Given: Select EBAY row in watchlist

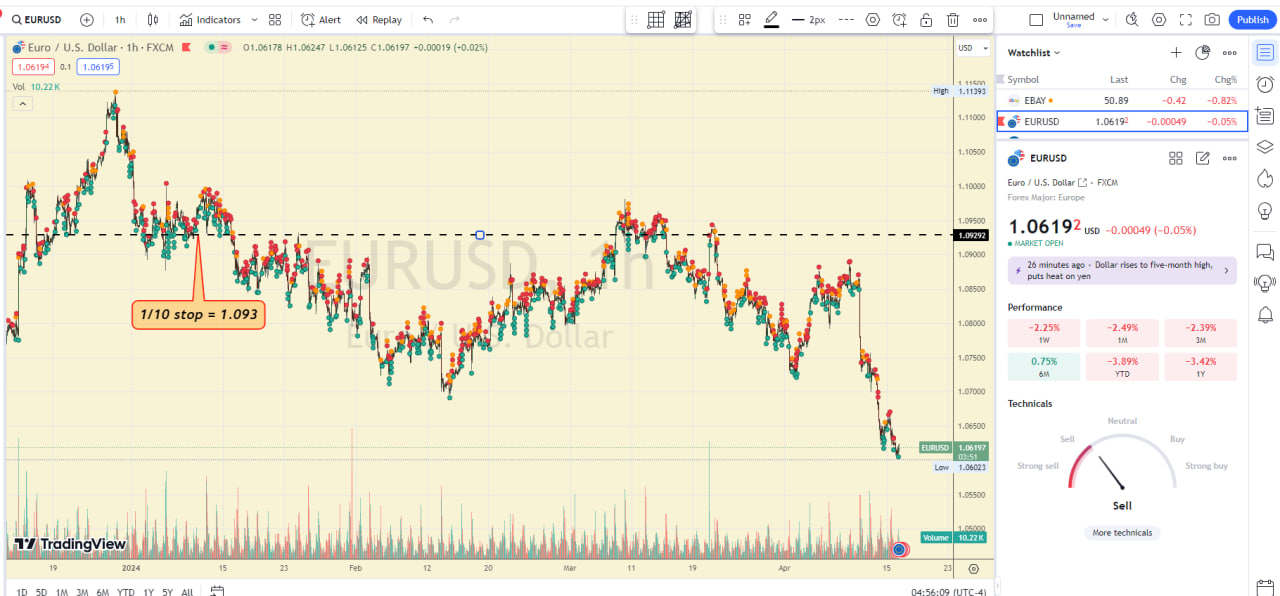Looking at the screenshot, I should (x=1122, y=100).
